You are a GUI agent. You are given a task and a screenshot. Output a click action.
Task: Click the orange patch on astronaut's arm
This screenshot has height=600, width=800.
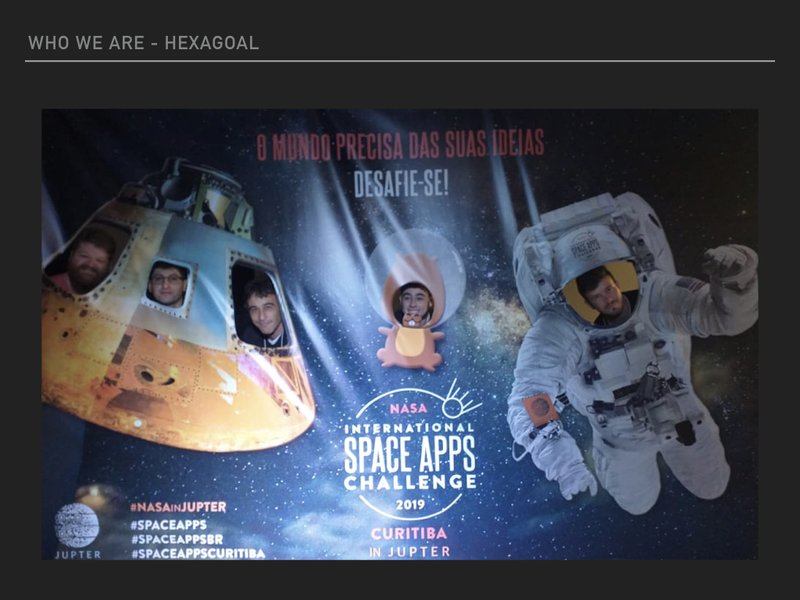point(539,410)
